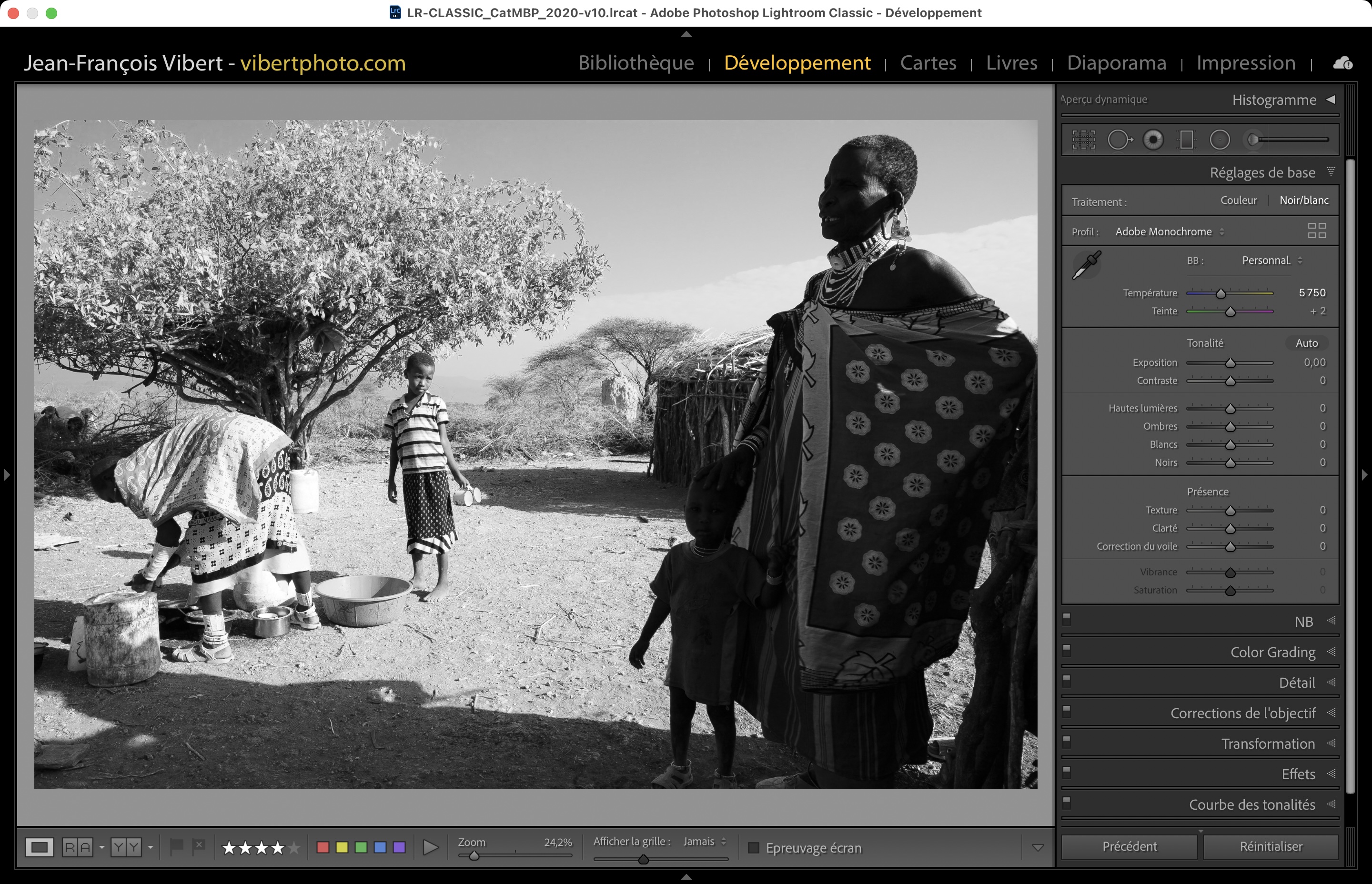Activate the Spot Removal tool
1372x884 pixels.
(1119, 140)
